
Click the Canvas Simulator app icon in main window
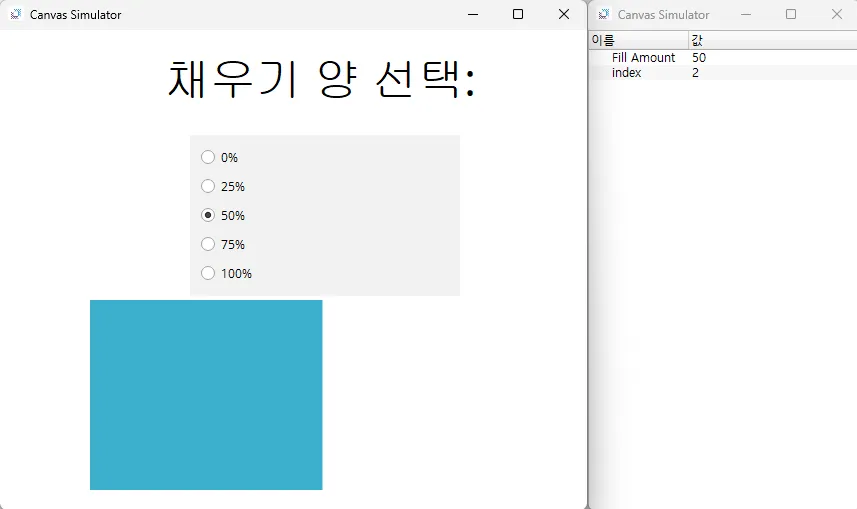15,14
